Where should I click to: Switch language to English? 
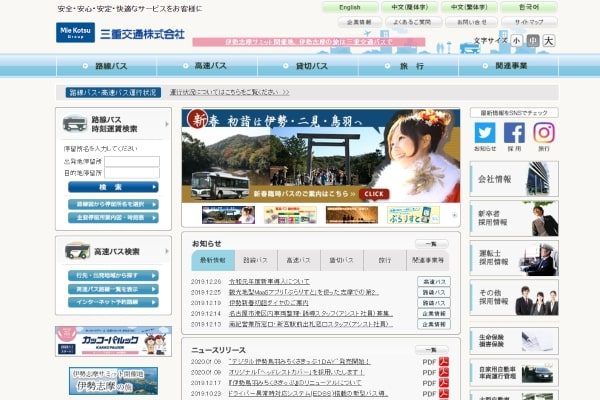point(350,7)
